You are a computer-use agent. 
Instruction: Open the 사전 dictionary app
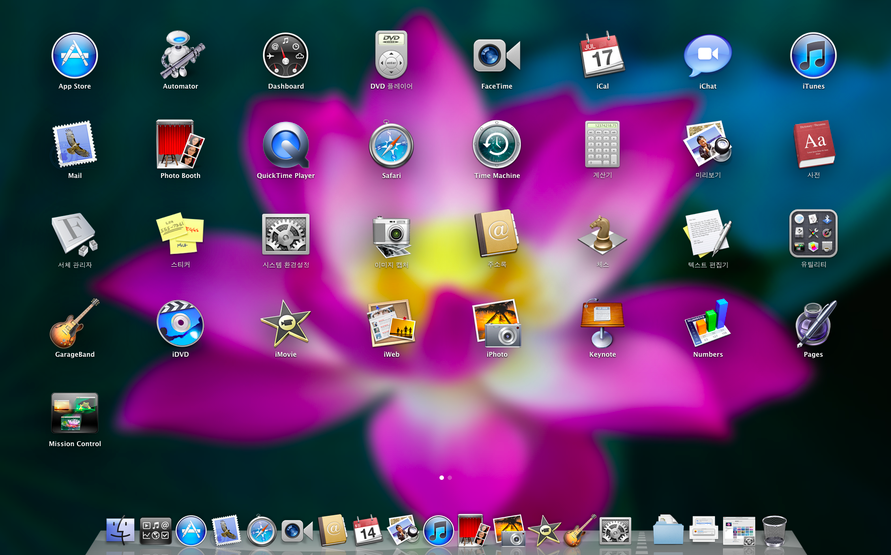click(x=814, y=144)
